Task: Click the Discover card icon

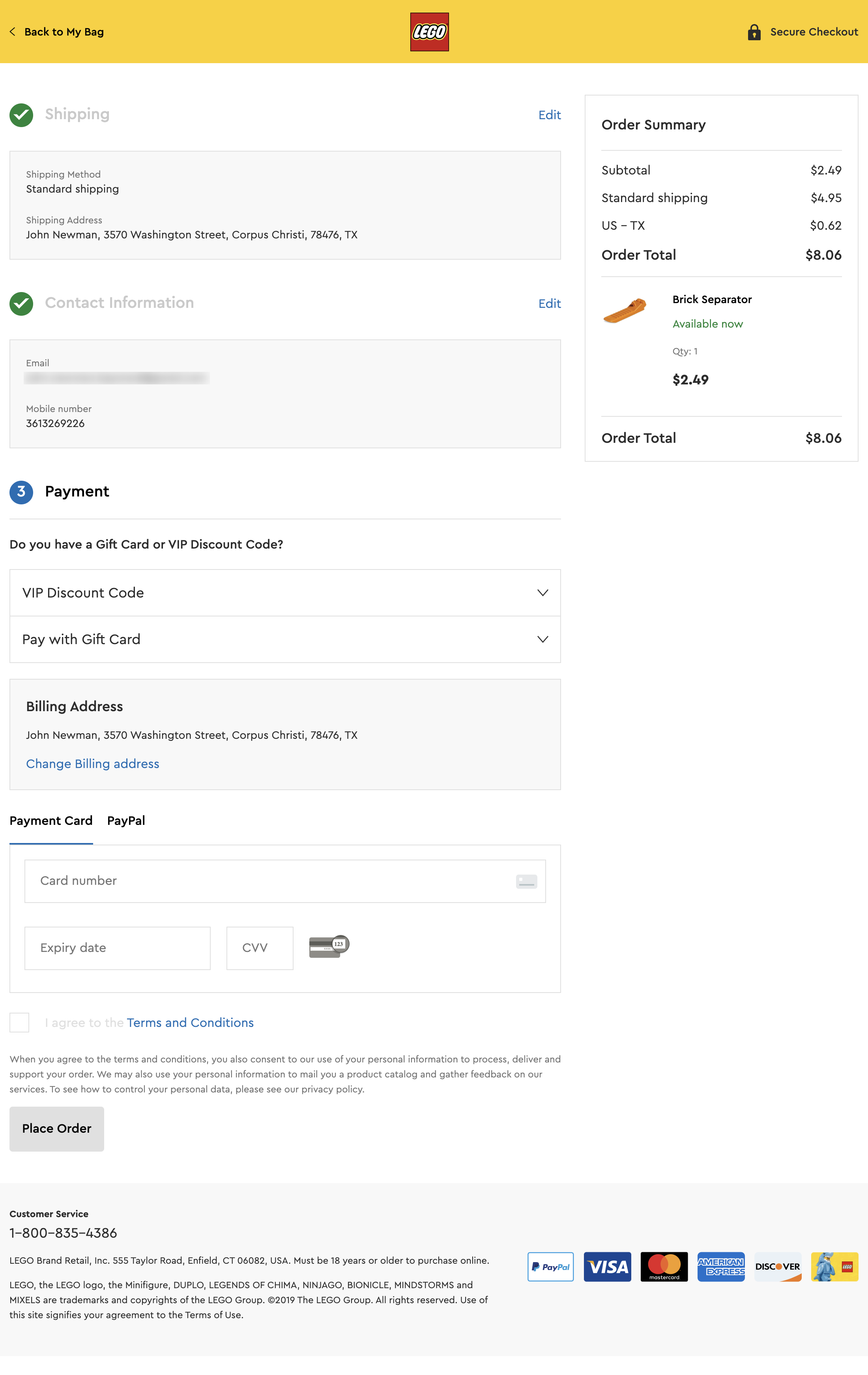Action: (x=777, y=1266)
